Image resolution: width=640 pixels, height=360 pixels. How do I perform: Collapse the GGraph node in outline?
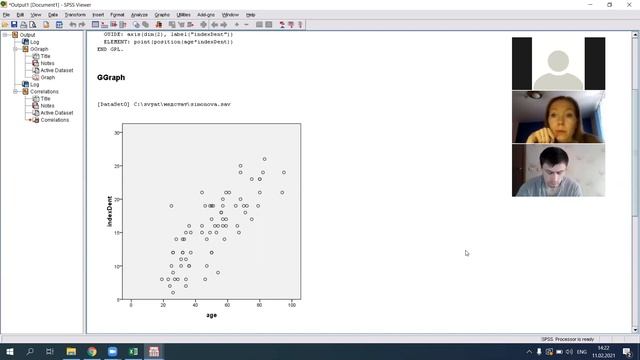[16, 49]
